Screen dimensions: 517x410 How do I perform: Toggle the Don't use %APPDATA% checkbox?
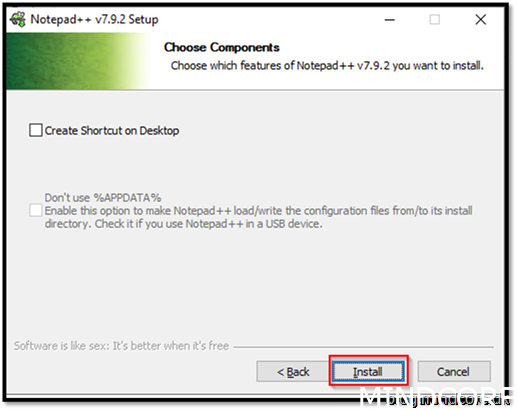tap(36, 211)
